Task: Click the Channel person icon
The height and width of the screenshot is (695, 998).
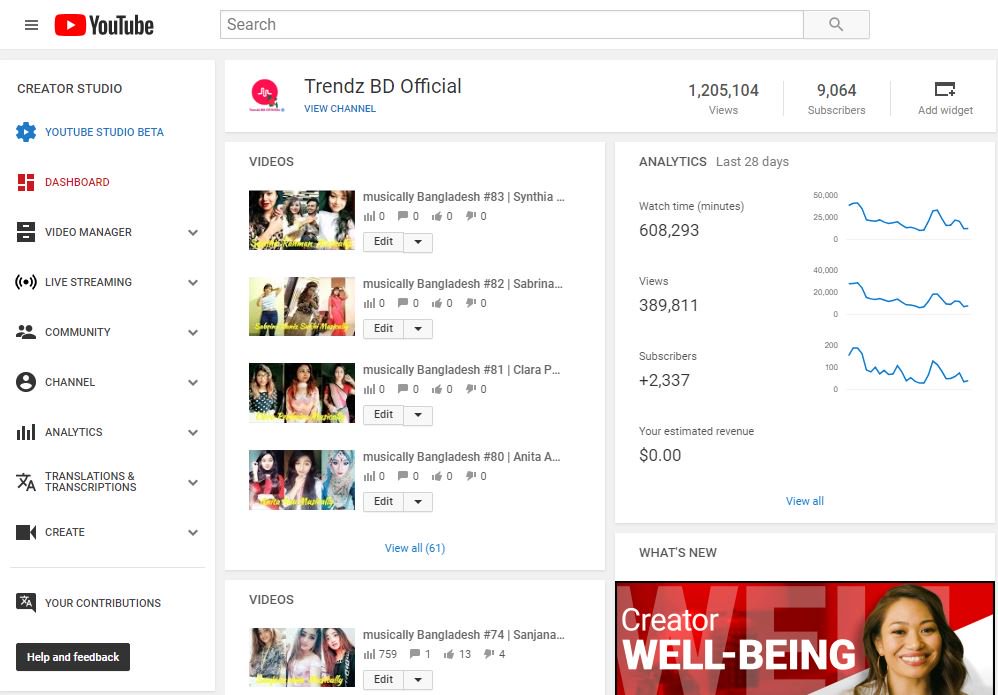Action: (x=26, y=382)
